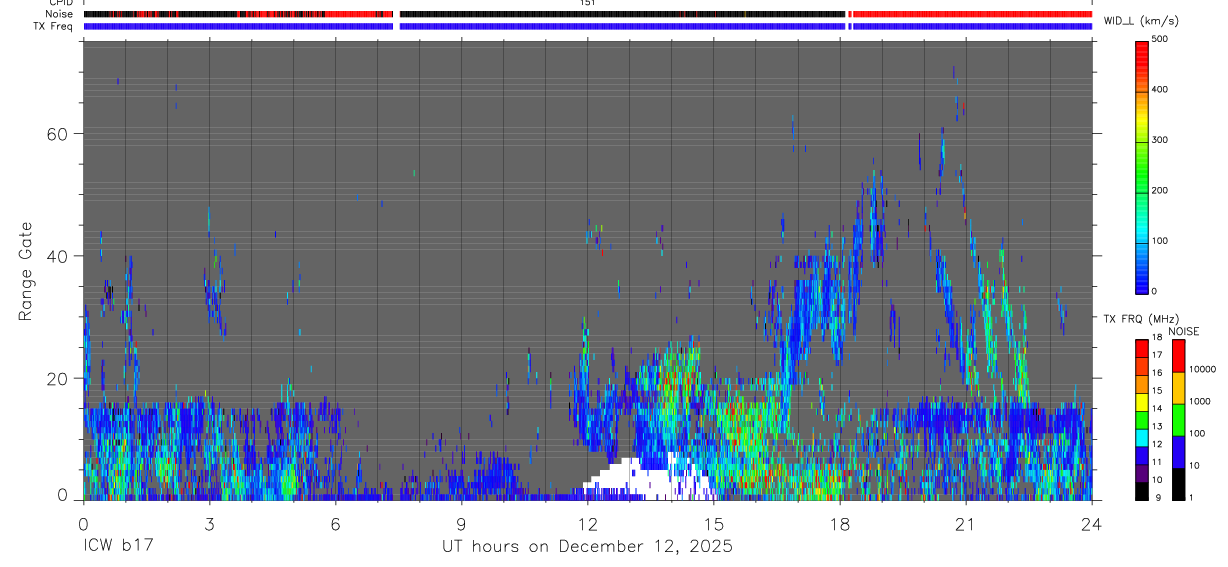1228x567 pixels.
Task: Click the yellow 14–15 MHz TX FRQ swatch
Action: tap(1141, 403)
